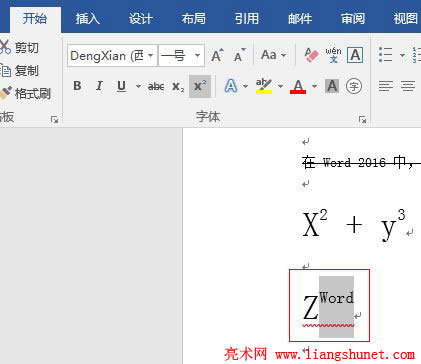421x364 pixels.
Task: Expand the underline style dropdown arrow
Action: 138,86
